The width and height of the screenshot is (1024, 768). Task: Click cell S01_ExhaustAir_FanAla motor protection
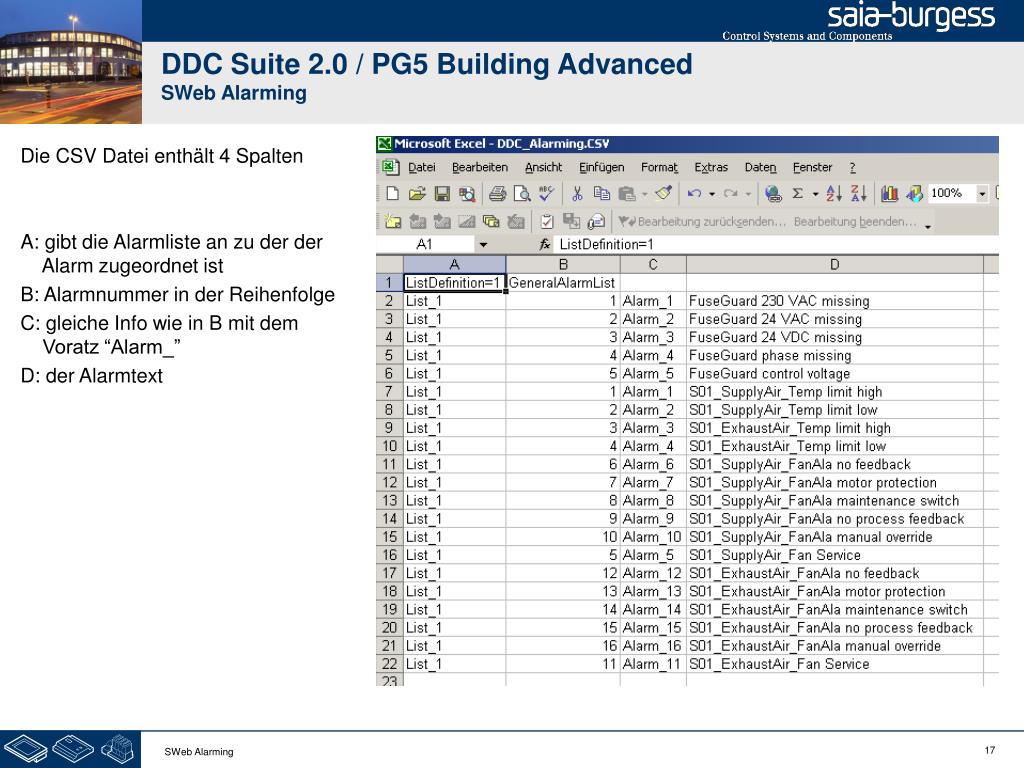[x=835, y=592]
